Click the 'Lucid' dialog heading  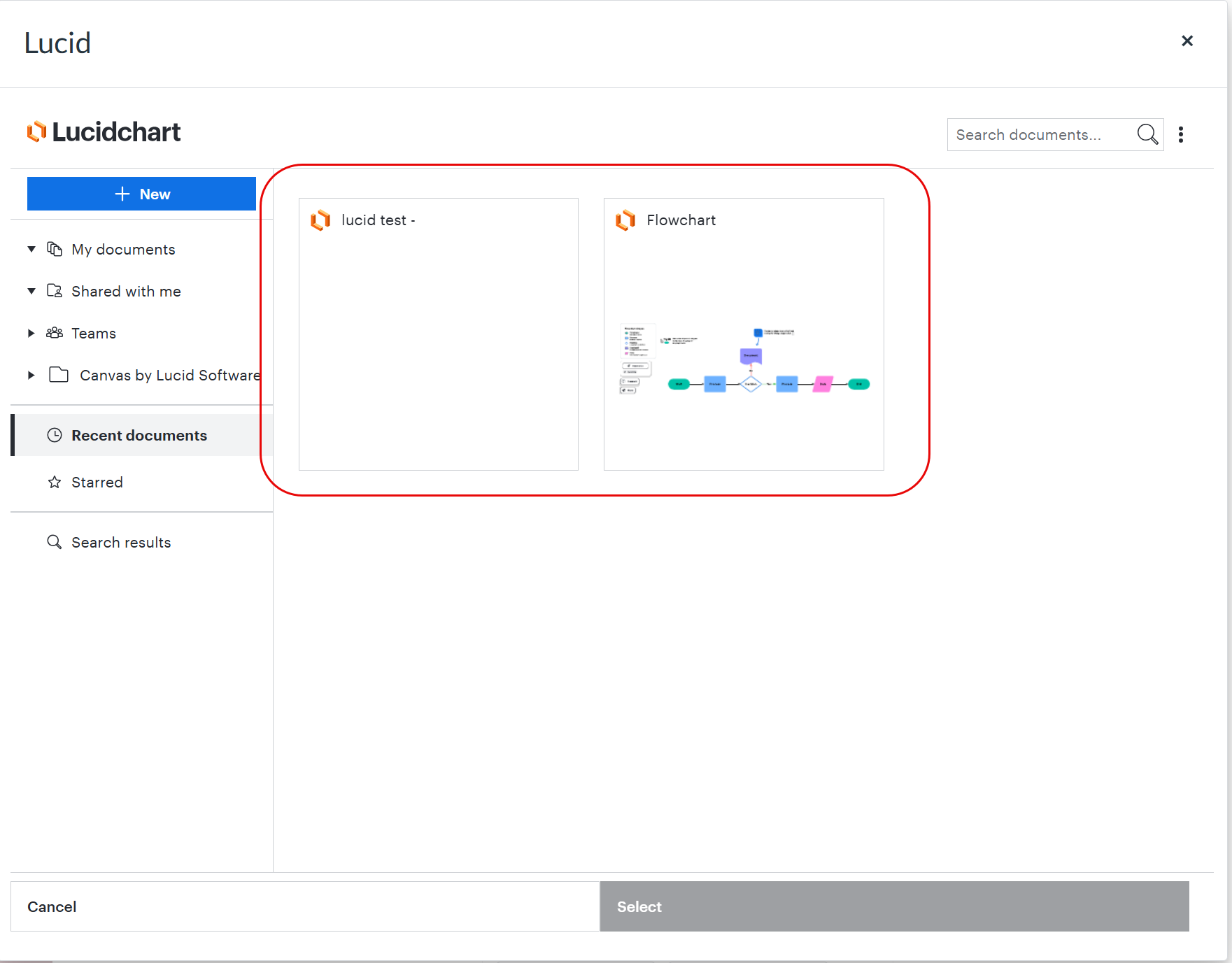click(57, 43)
